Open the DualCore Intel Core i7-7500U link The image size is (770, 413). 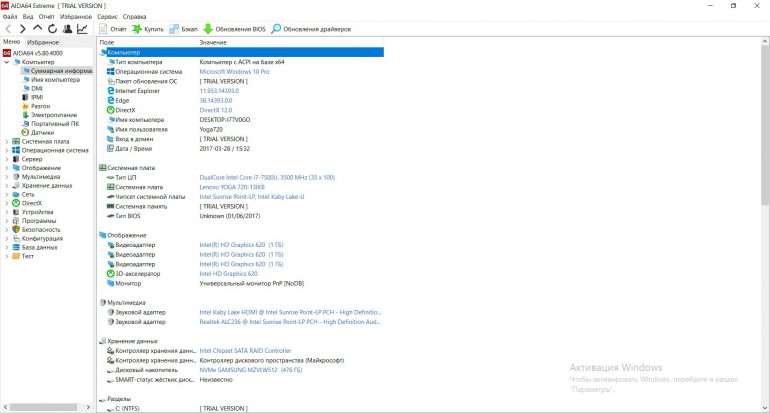(x=267, y=178)
